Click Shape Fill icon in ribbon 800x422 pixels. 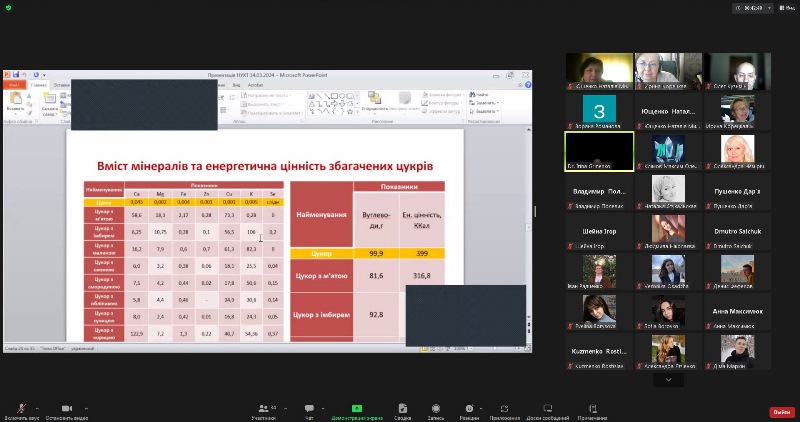pyautogui.click(x=425, y=95)
